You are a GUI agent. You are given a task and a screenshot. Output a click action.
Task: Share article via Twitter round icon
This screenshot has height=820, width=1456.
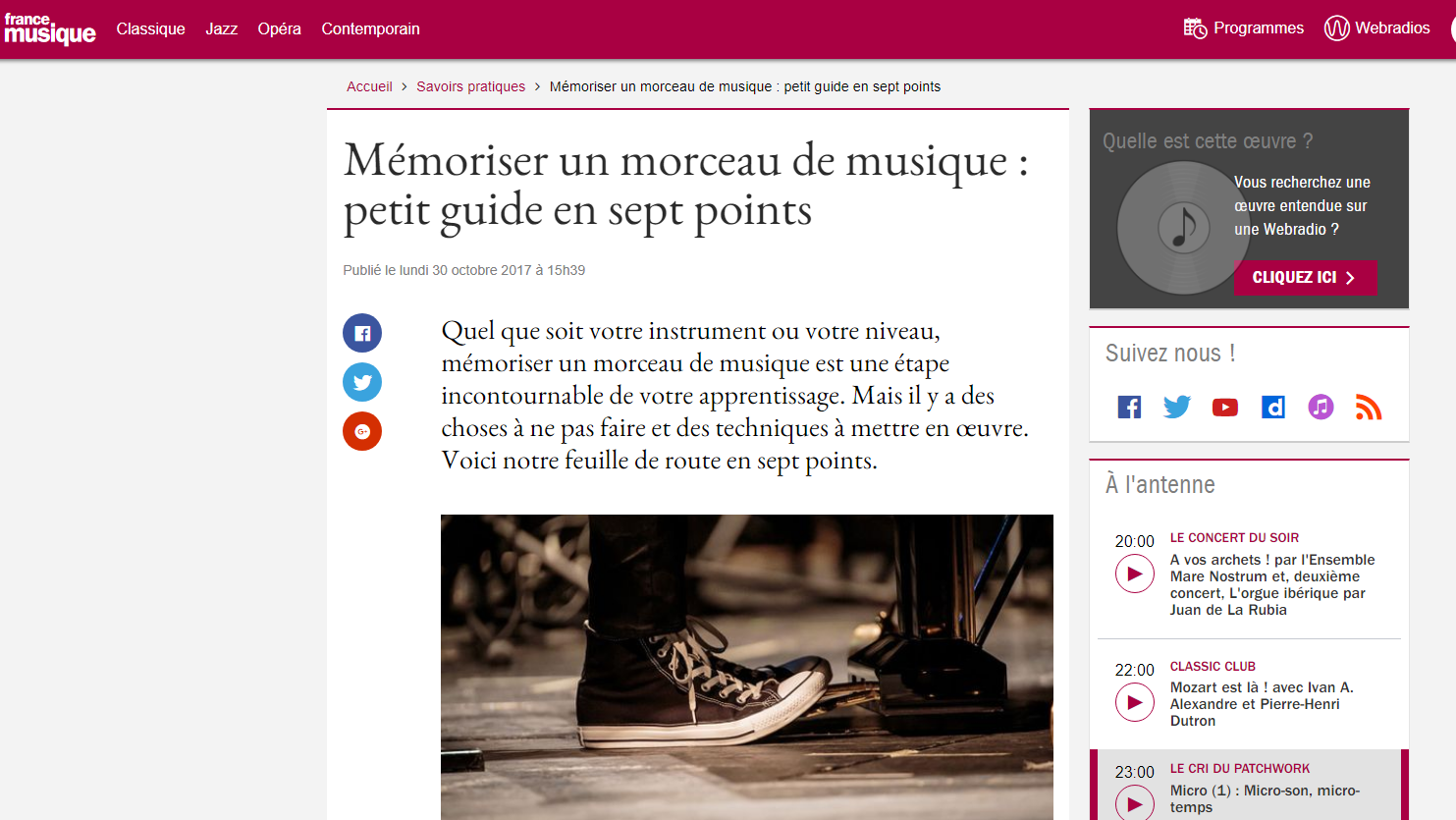(362, 382)
